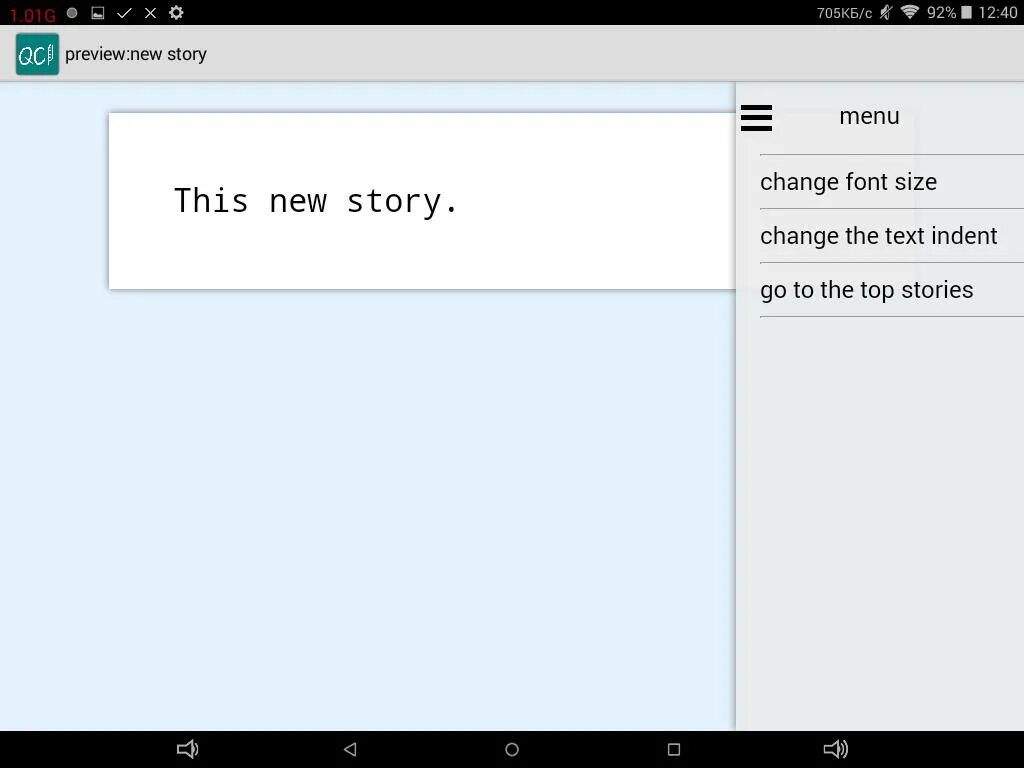
Task: Tap the Android home circle button
Action: (x=512, y=749)
